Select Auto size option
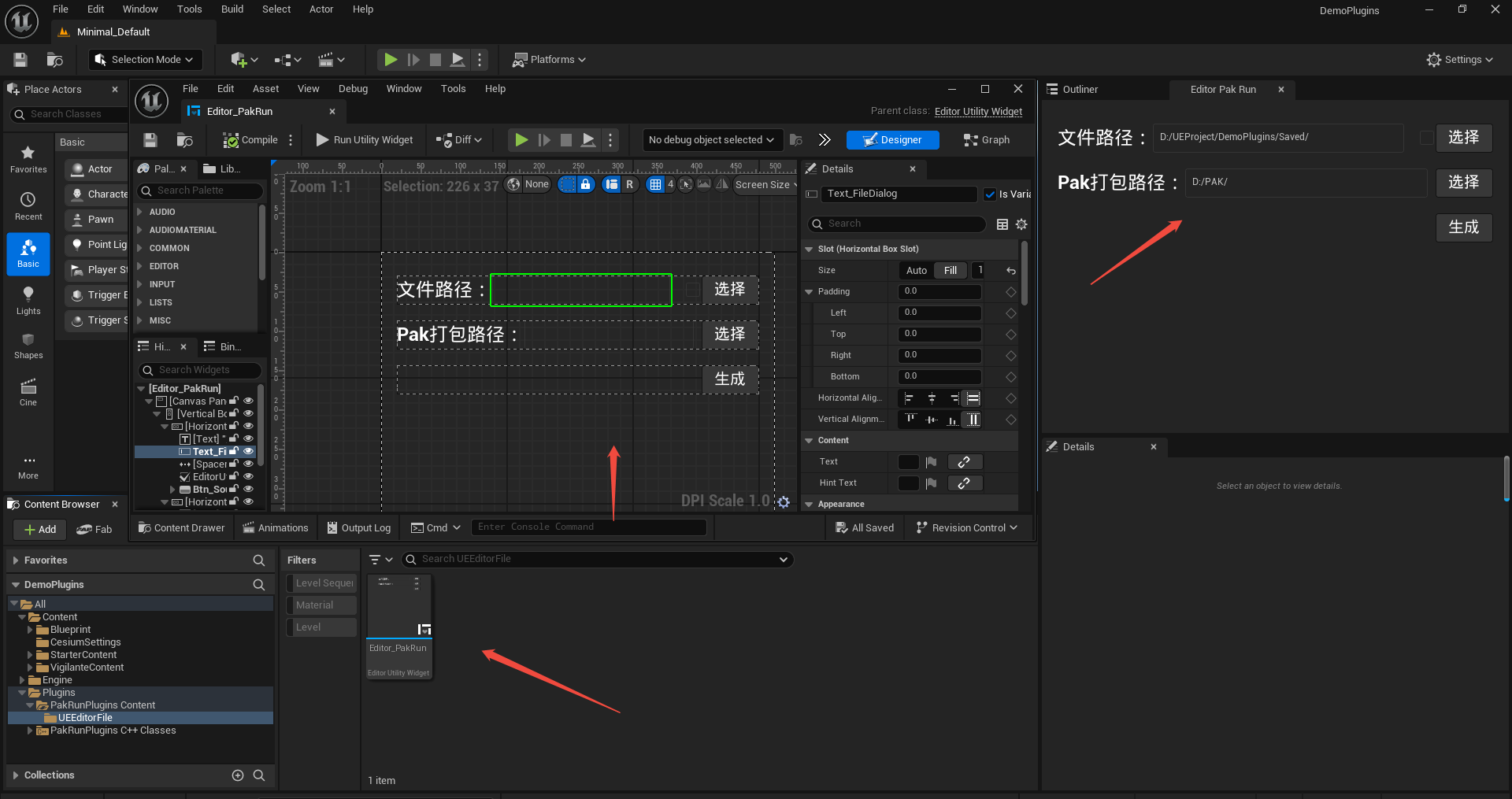This screenshot has width=1512, height=799. [917, 271]
